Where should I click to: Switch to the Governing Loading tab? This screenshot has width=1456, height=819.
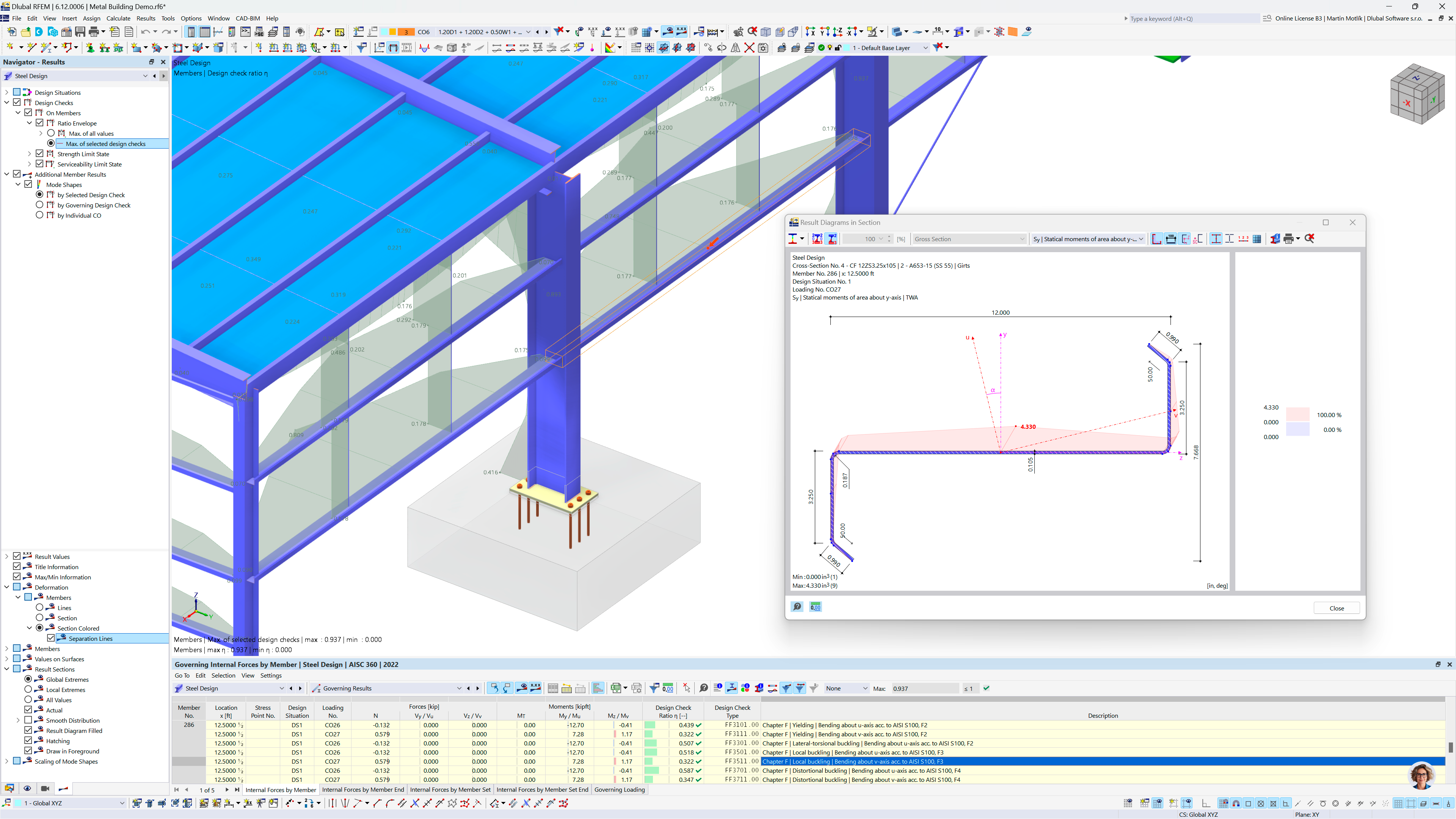click(620, 789)
